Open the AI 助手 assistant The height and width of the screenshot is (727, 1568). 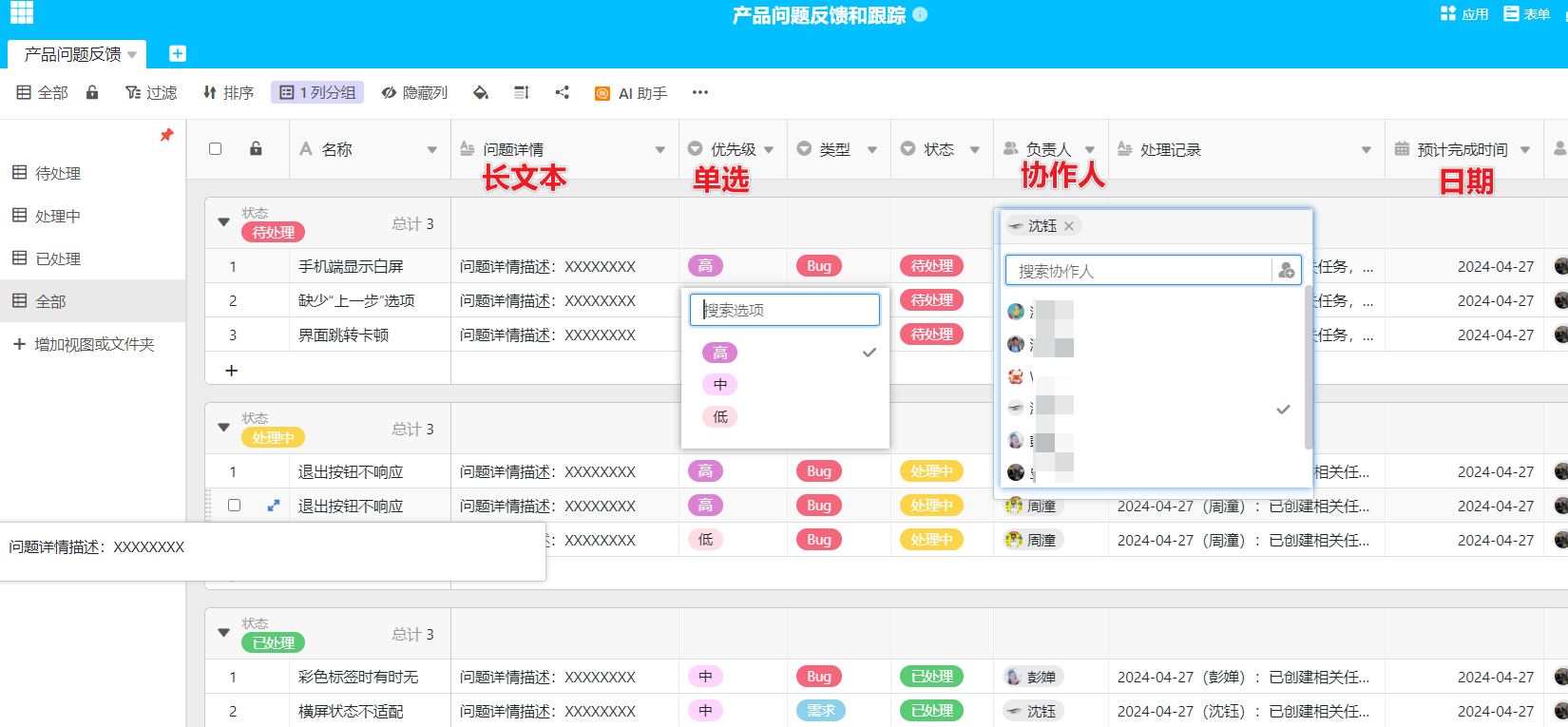point(631,93)
